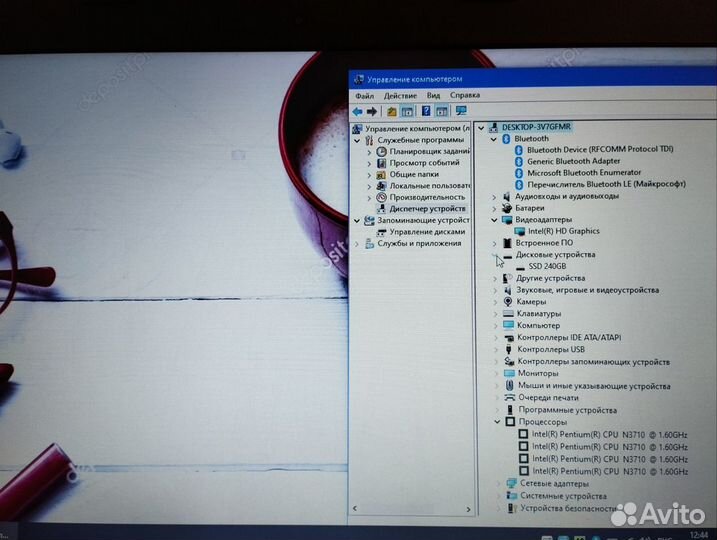717x540 pixels.
Task: Click the Компьютер category icon
Action: tap(508, 326)
